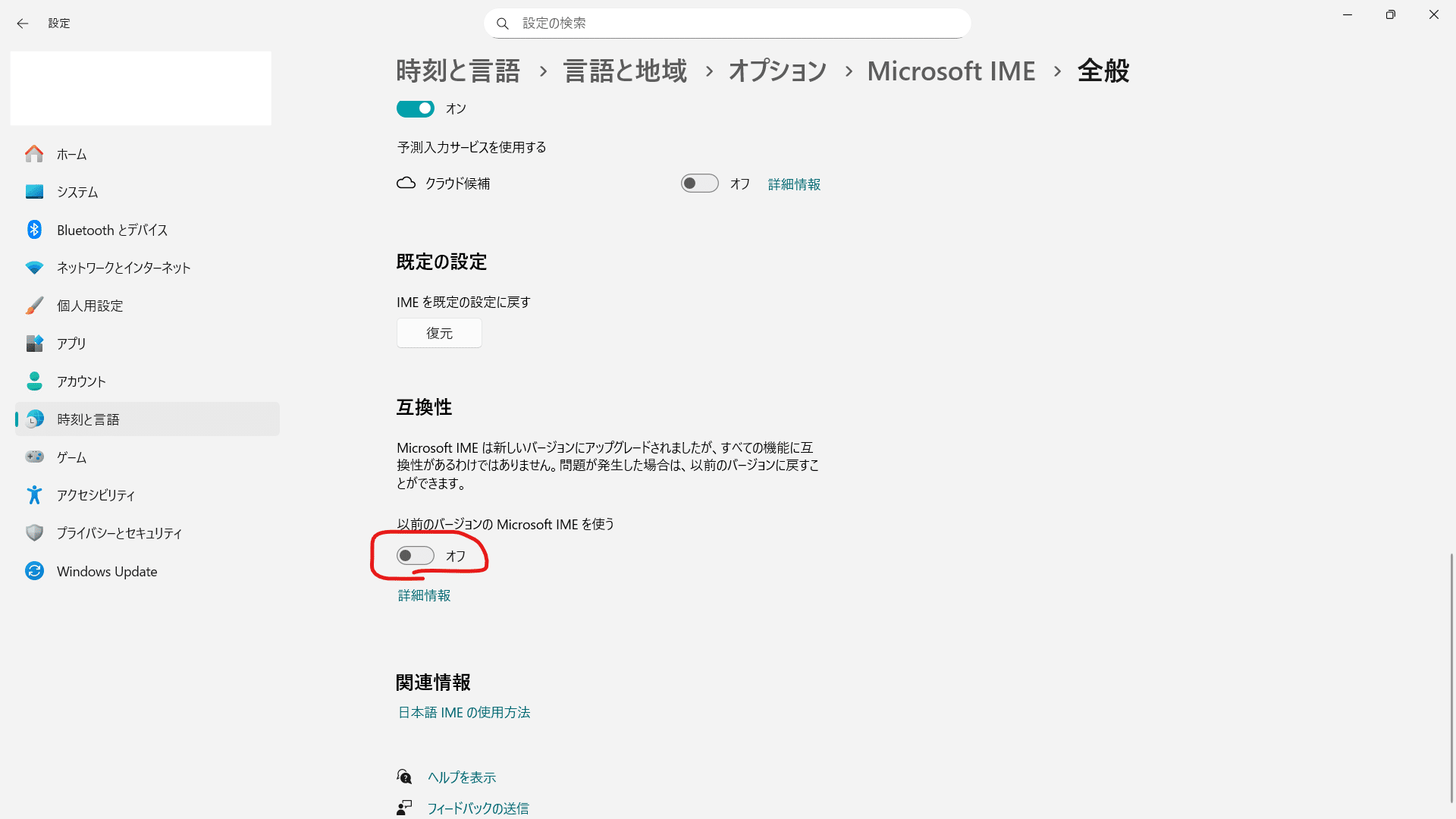Select アカウント in the navigation pane
The image size is (1456, 819).
pyautogui.click(x=80, y=381)
